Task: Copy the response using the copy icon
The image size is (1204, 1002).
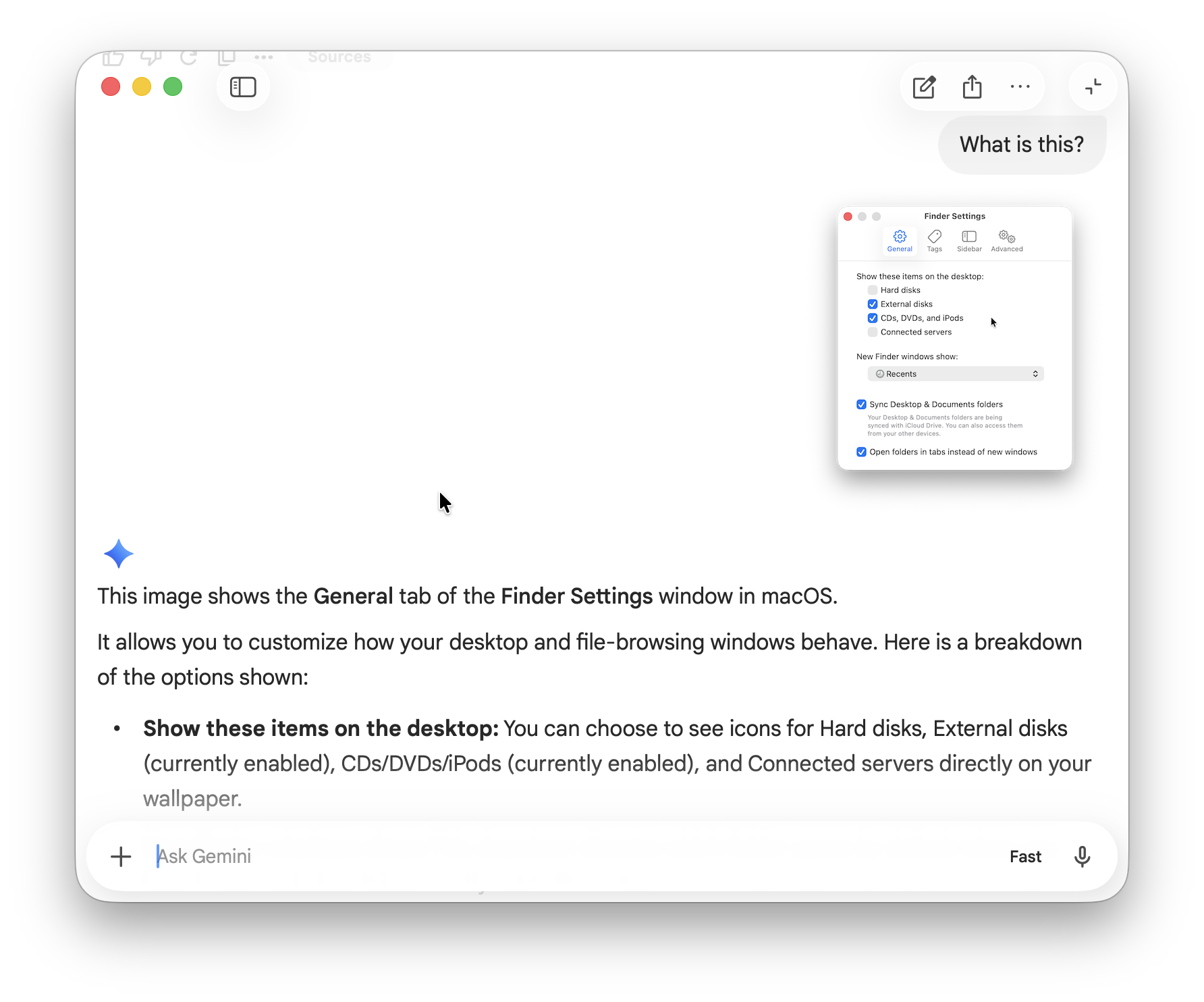Action: (x=226, y=57)
